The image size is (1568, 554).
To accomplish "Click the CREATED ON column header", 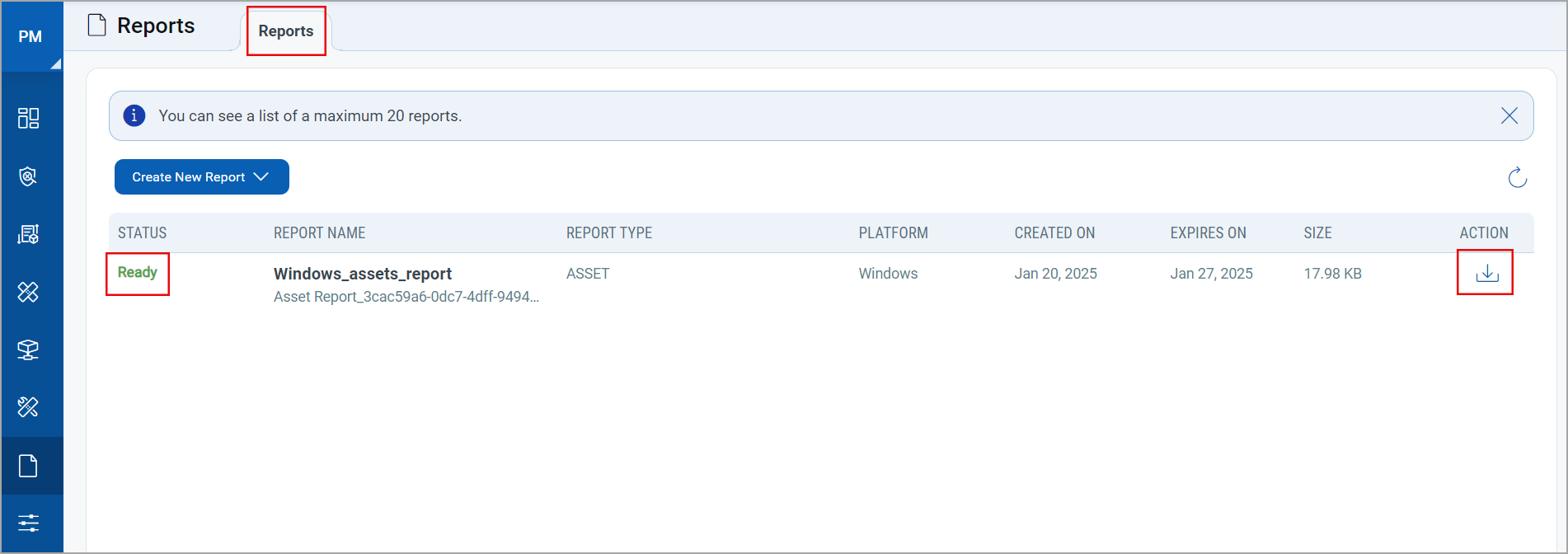I will 1055,233.
